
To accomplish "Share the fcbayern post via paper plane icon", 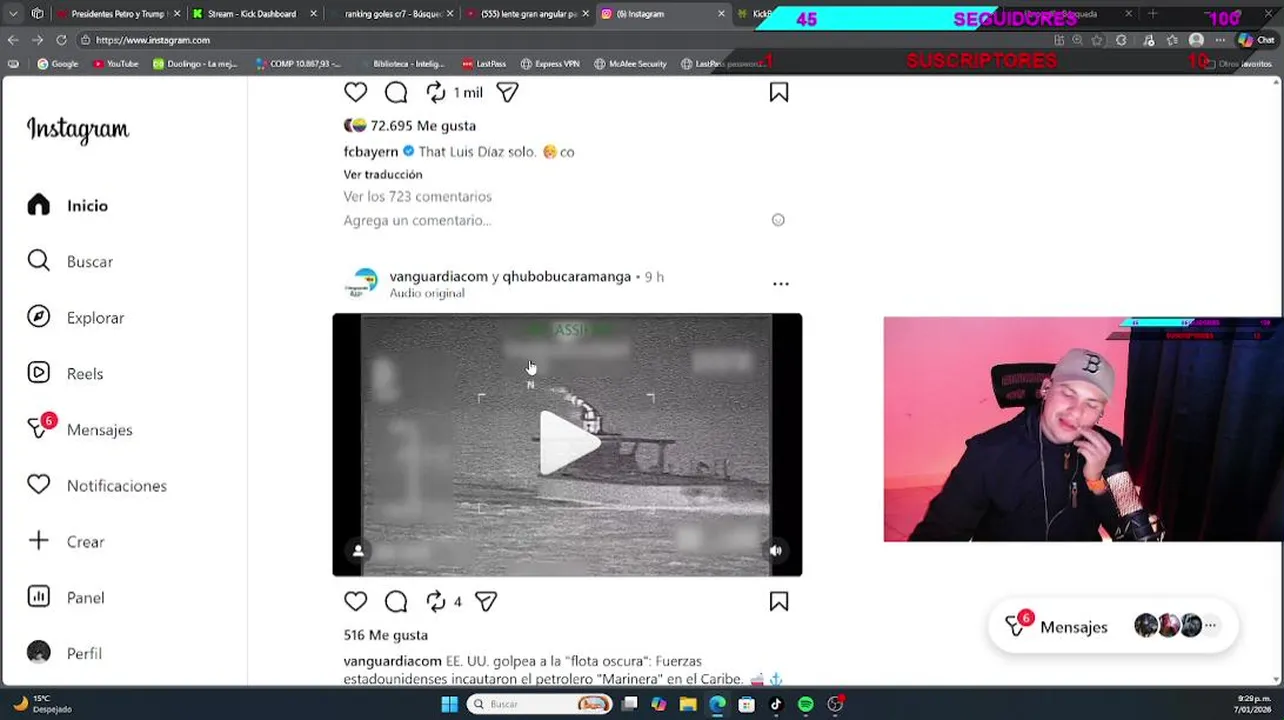I will click(x=507, y=92).
